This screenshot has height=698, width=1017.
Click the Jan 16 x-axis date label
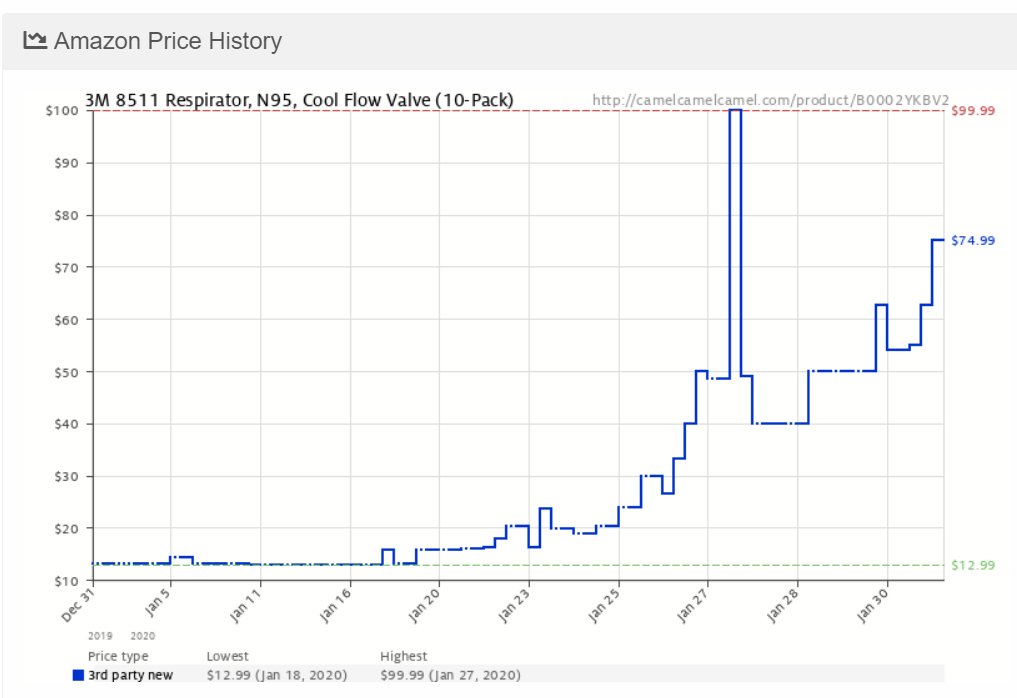[x=336, y=605]
